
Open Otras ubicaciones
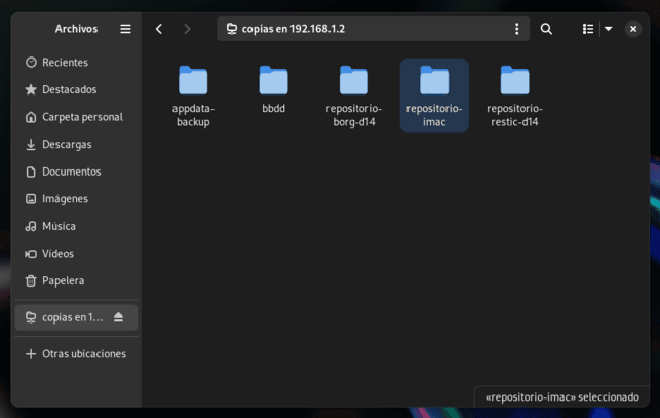(76, 354)
